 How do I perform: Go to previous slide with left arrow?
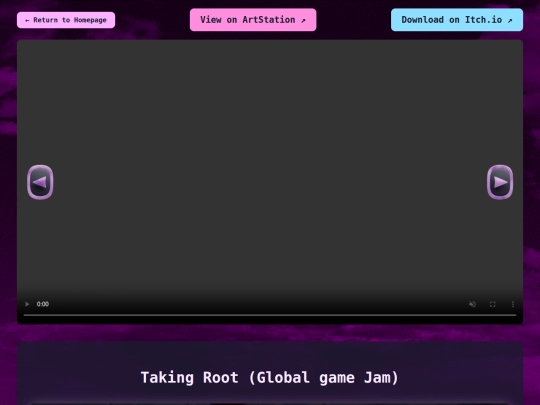(40, 182)
